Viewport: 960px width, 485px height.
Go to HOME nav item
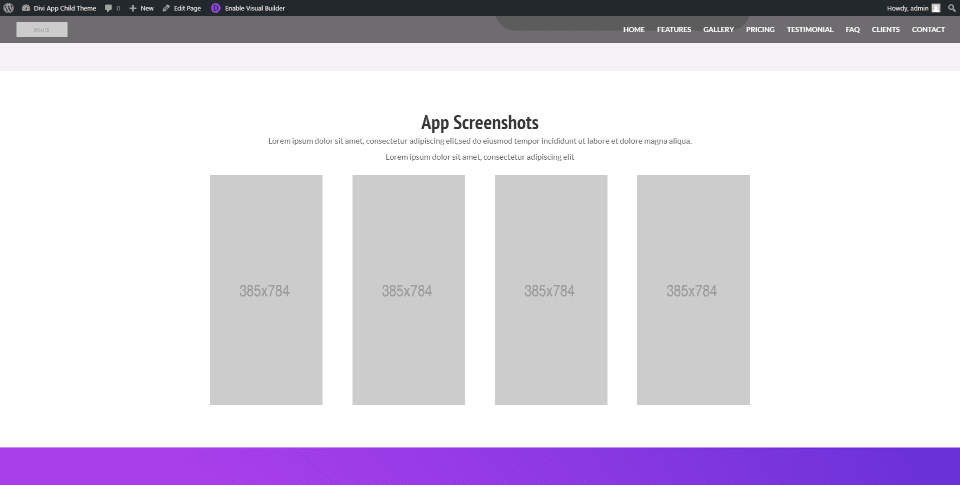(634, 29)
